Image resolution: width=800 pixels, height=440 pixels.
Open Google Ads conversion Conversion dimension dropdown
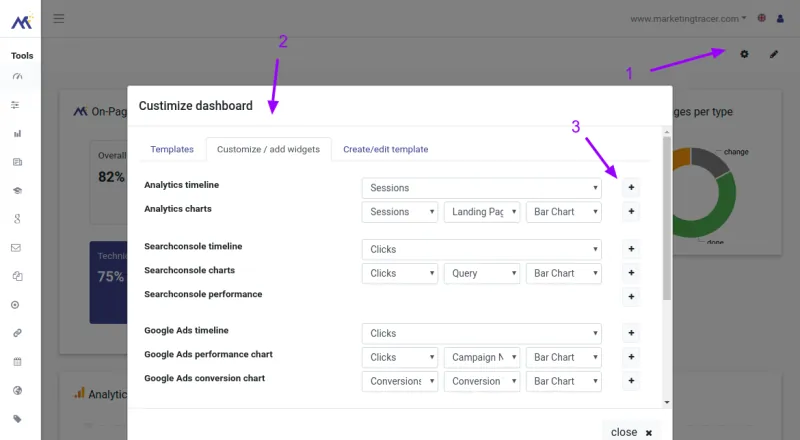(x=482, y=381)
